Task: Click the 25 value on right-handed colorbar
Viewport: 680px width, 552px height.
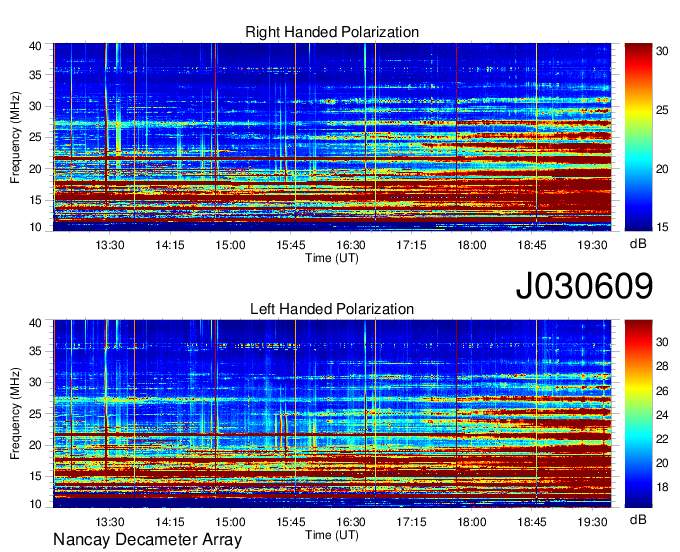Action: (x=662, y=110)
